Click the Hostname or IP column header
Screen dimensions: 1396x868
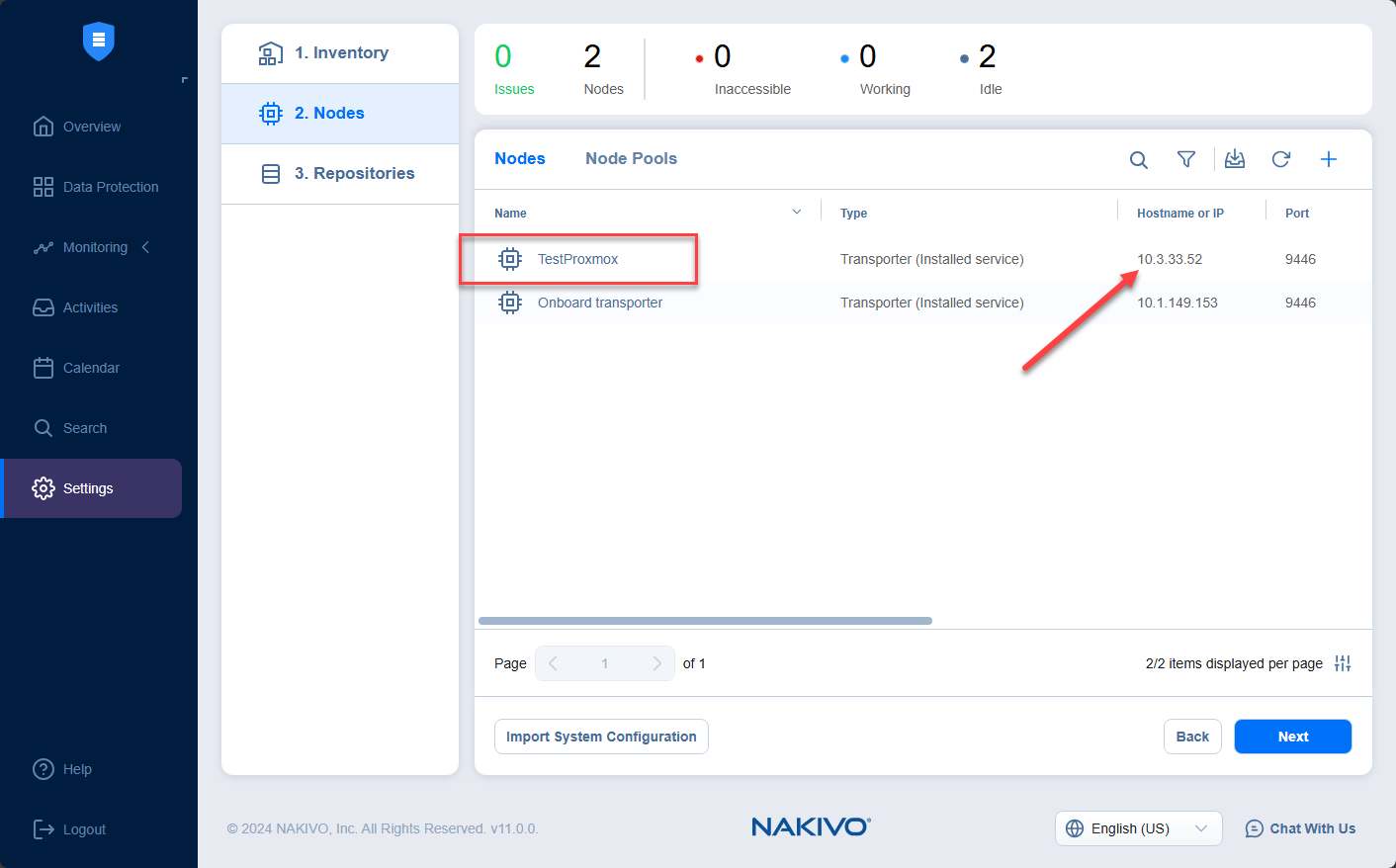(1180, 214)
